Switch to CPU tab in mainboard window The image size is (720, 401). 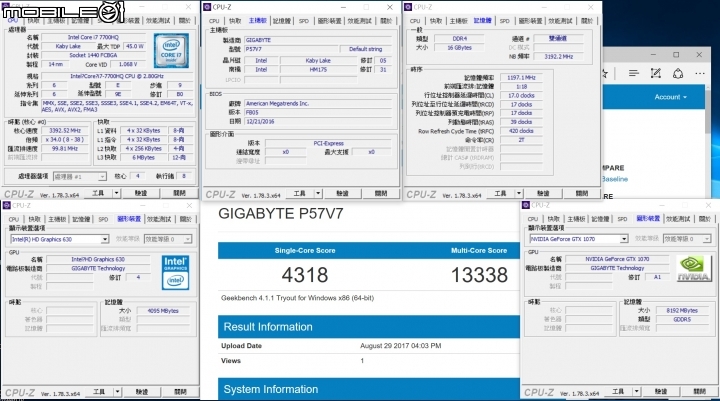click(214, 21)
